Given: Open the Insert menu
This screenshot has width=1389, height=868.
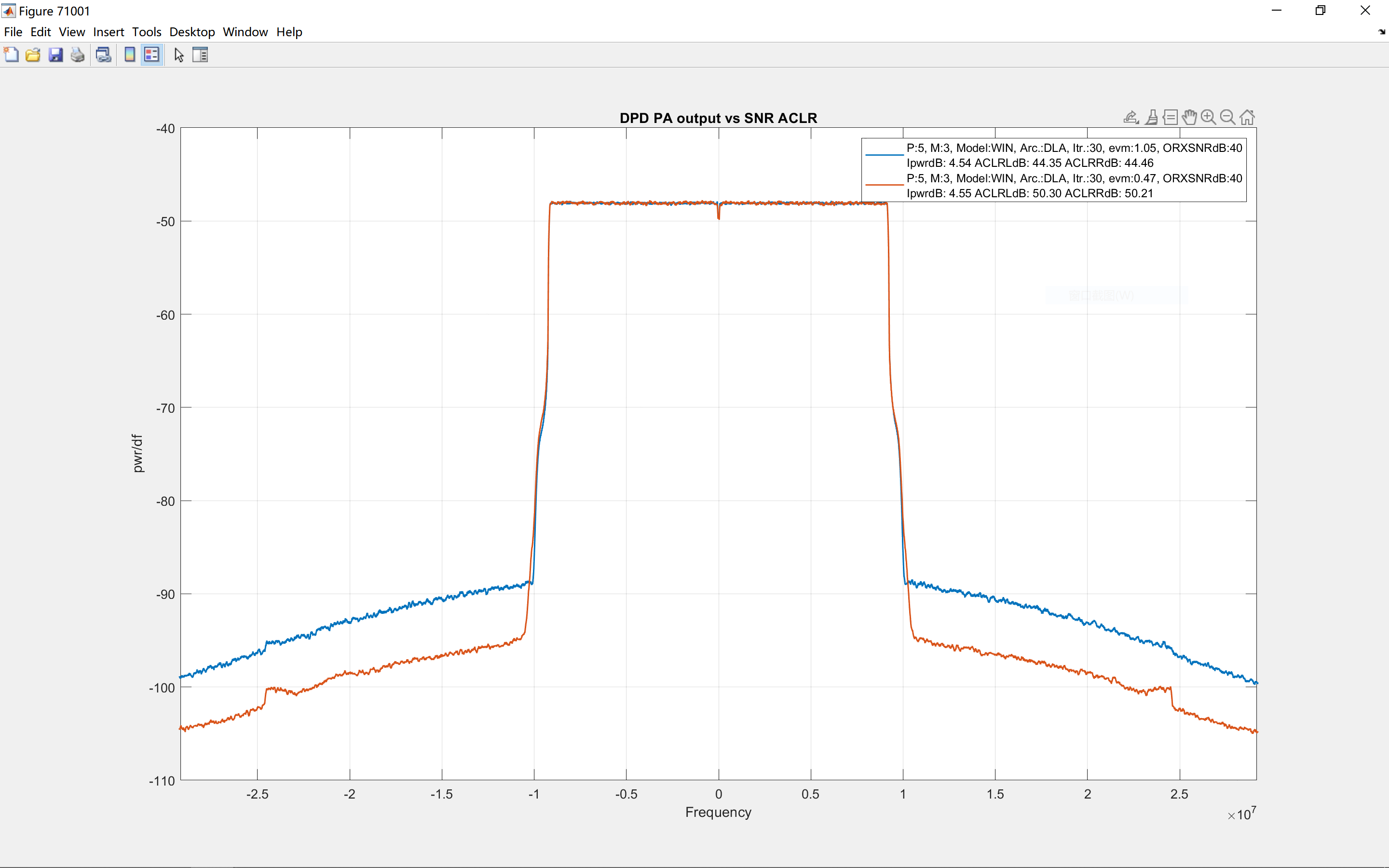Looking at the screenshot, I should [109, 32].
